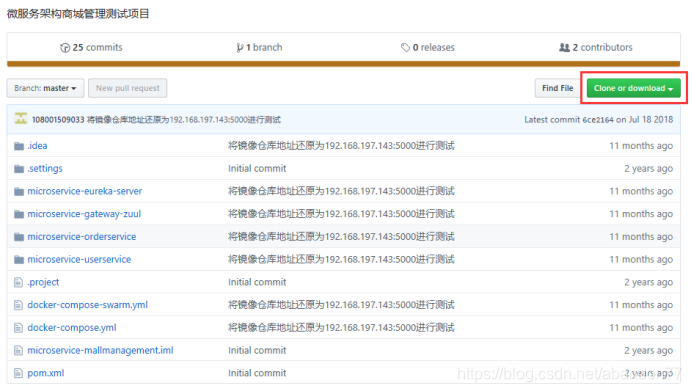Click the New pull request button
This screenshot has height=392, width=692.
tap(128, 88)
